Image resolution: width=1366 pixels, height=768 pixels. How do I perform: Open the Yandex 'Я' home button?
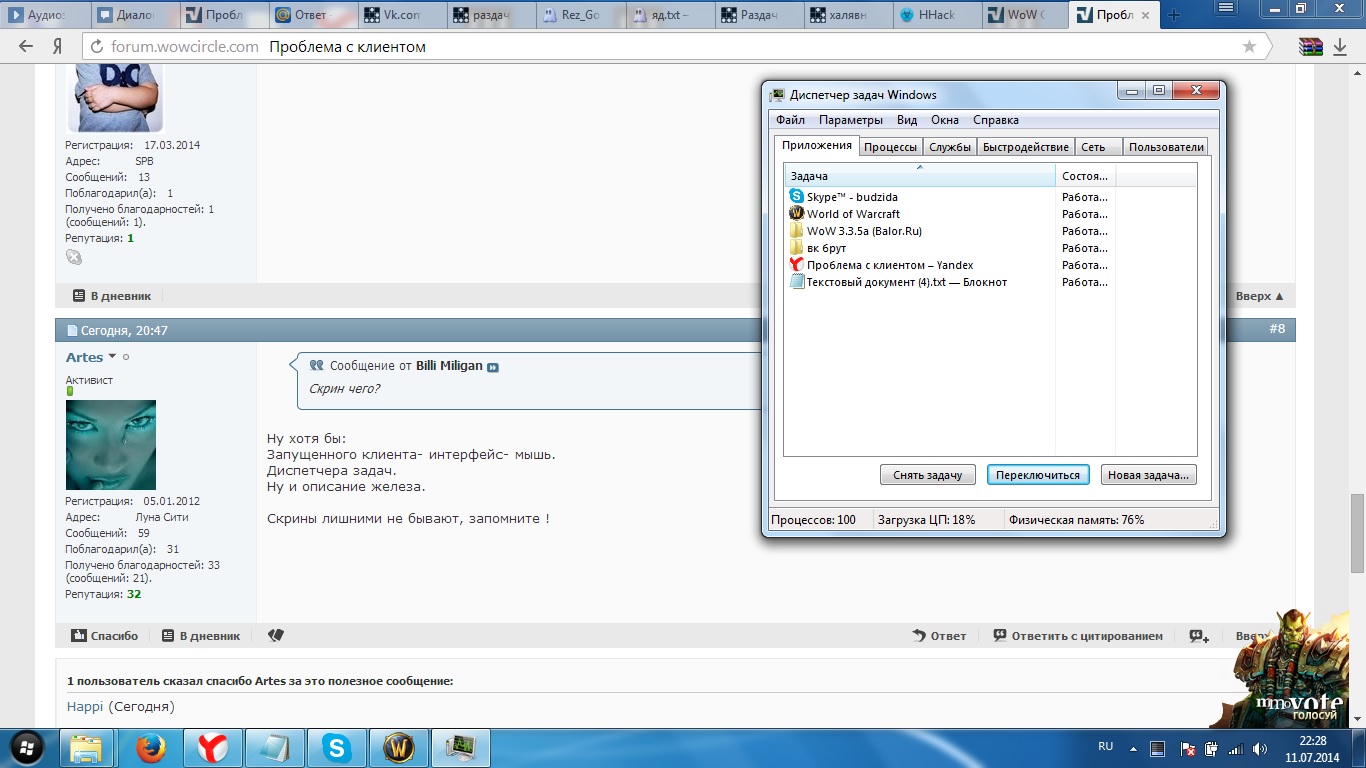coord(58,46)
